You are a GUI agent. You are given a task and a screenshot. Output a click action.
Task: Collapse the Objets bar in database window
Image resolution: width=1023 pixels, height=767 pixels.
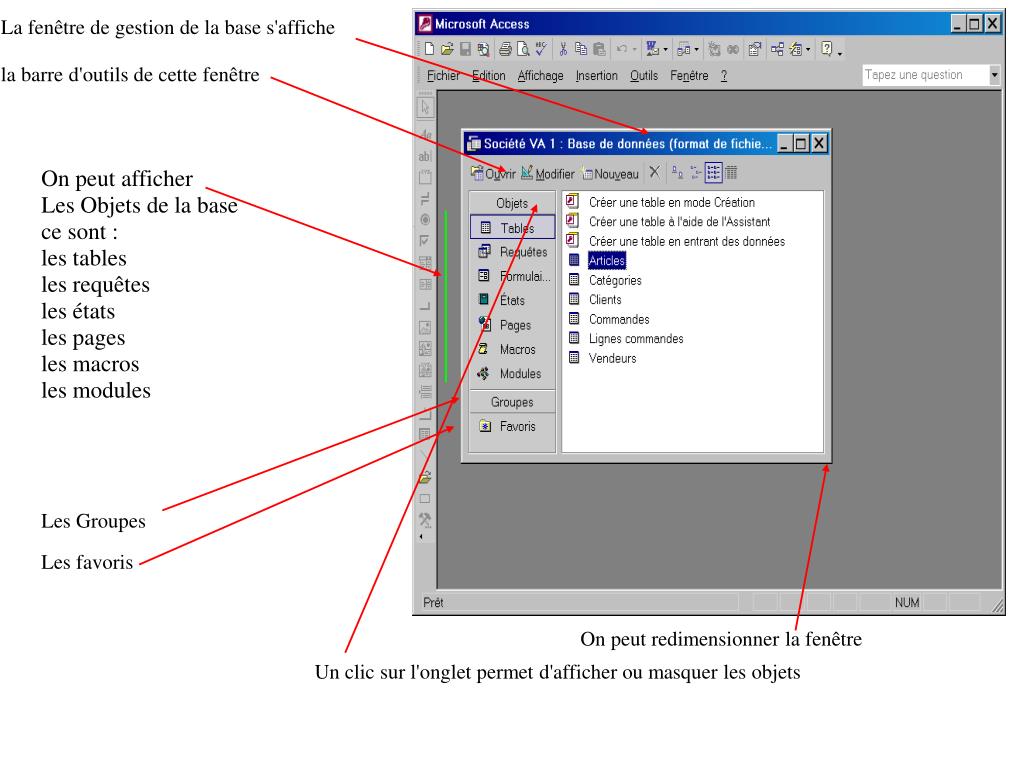tap(512, 203)
